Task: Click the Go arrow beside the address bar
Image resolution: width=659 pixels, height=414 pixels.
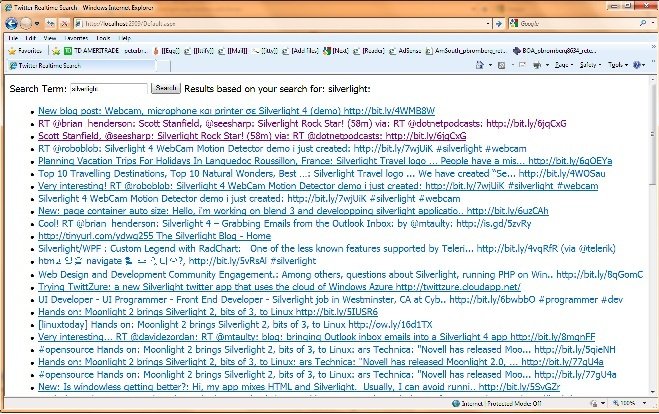Action: coord(498,24)
